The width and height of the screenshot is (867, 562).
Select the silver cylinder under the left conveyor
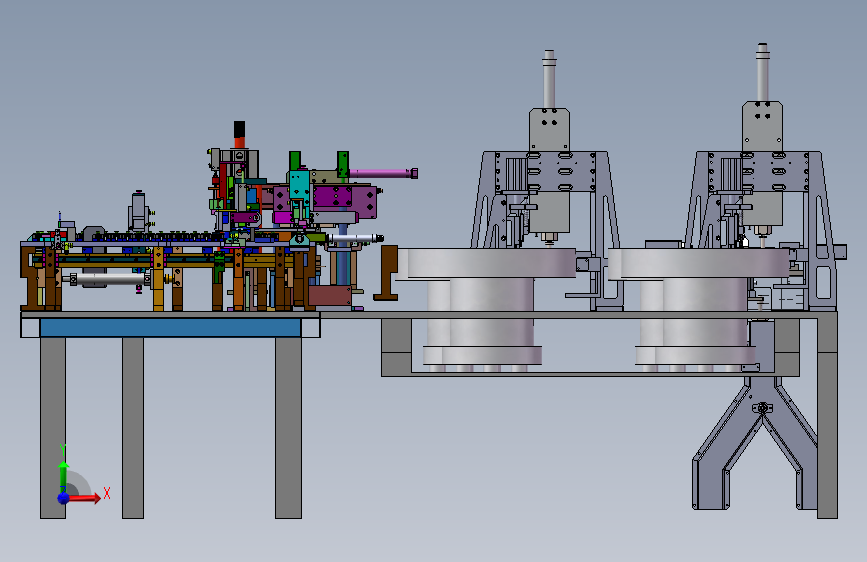tap(109, 279)
